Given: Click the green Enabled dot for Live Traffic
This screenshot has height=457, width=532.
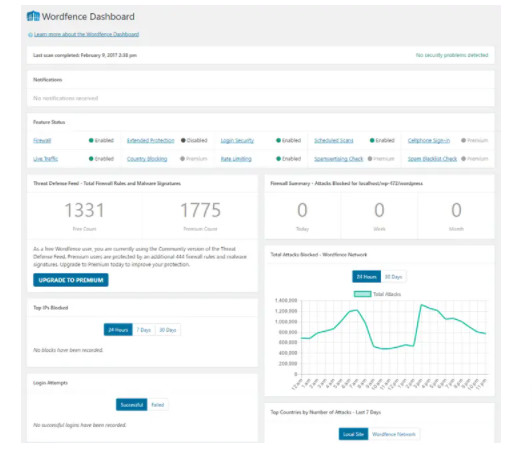Looking at the screenshot, I should [x=91, y=158].
